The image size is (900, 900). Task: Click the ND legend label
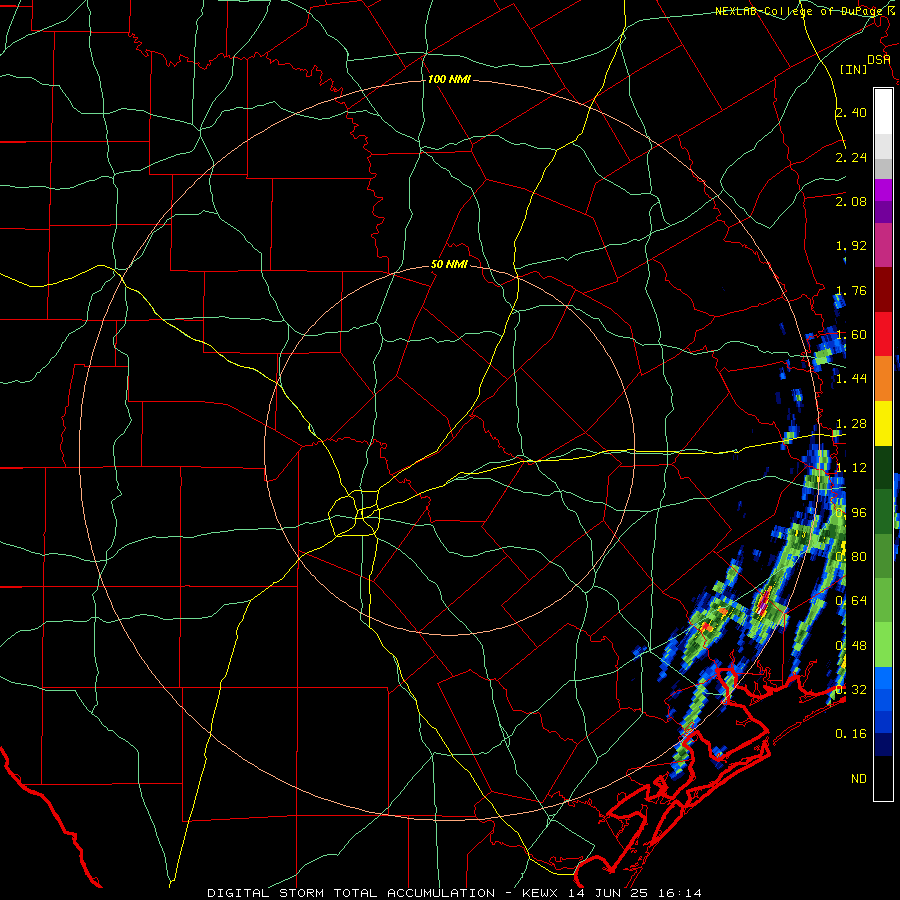[859, 779]
